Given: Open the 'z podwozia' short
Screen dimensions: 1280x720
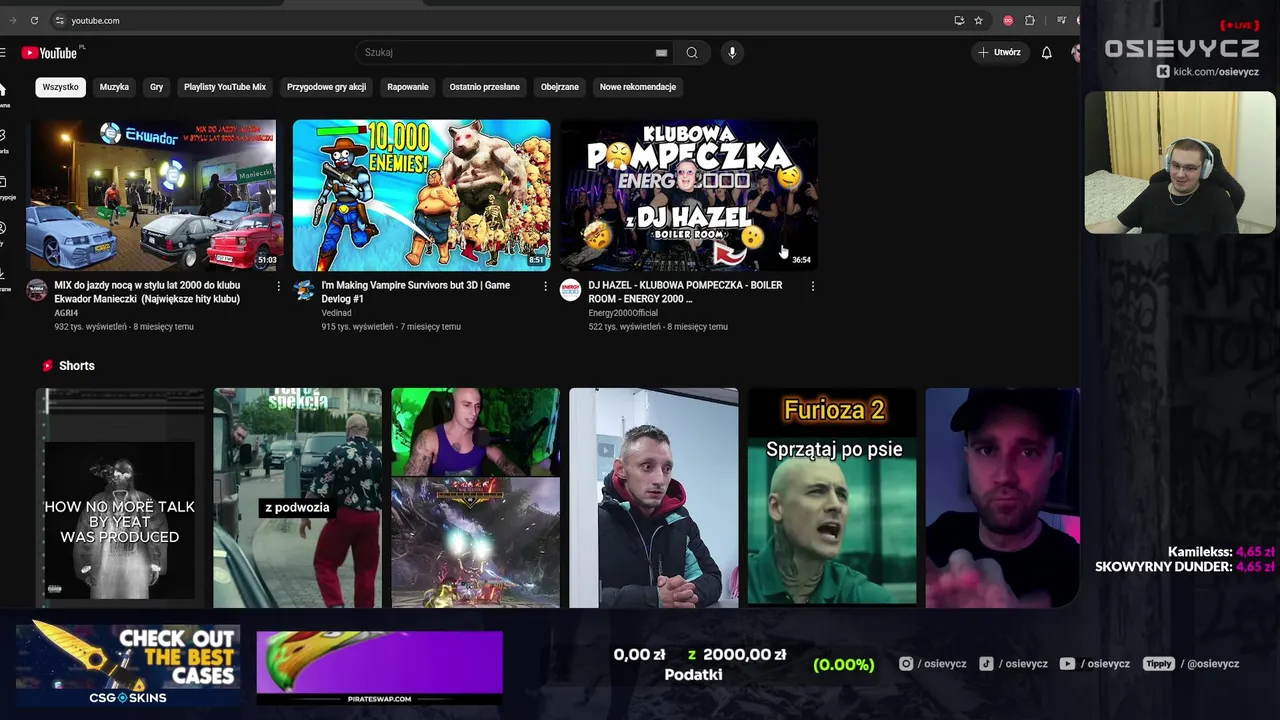Looking at the screenshot, I should pyautogui.click(x=297, y=498).
